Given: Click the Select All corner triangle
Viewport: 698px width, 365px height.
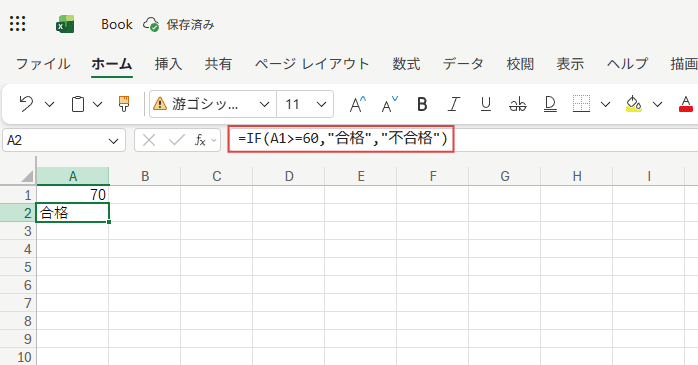Looking at the screenshot, I should [28, 177].
